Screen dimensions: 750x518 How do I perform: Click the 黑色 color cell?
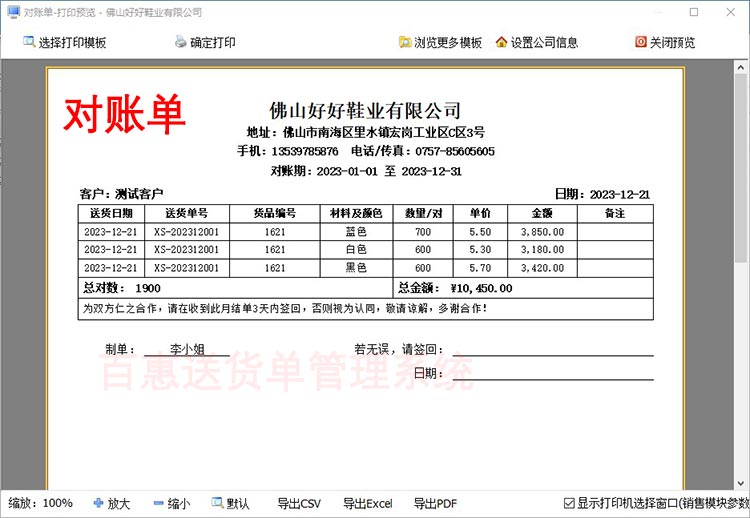356,268
